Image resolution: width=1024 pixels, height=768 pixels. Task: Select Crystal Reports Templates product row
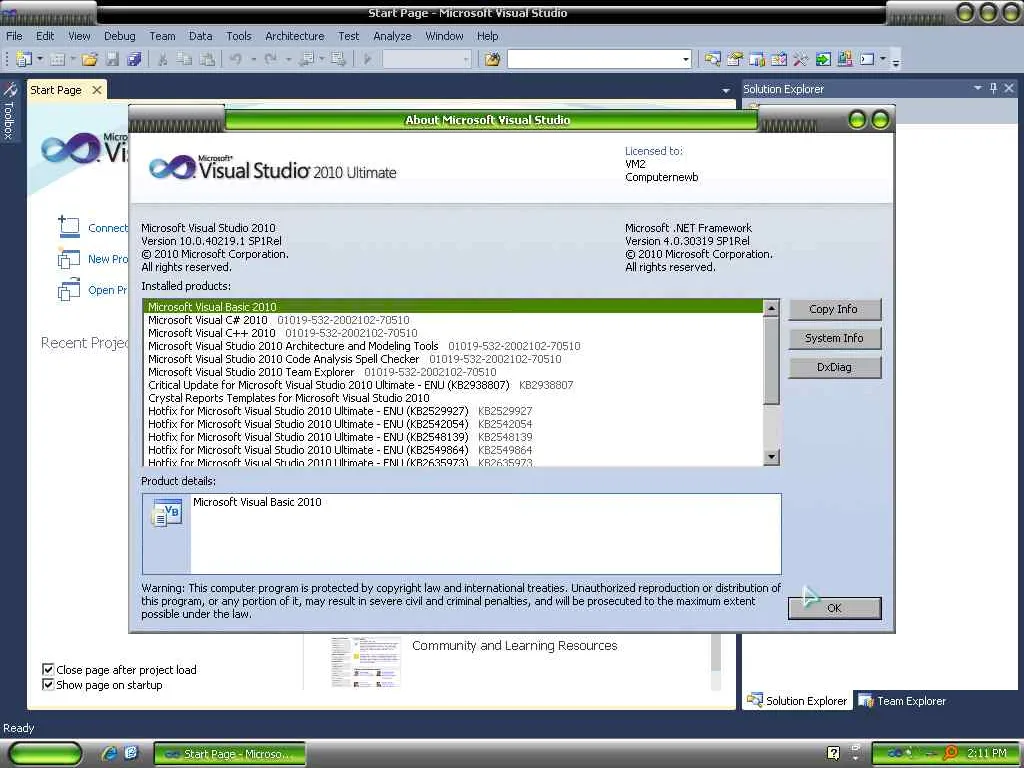coord(453,398)
